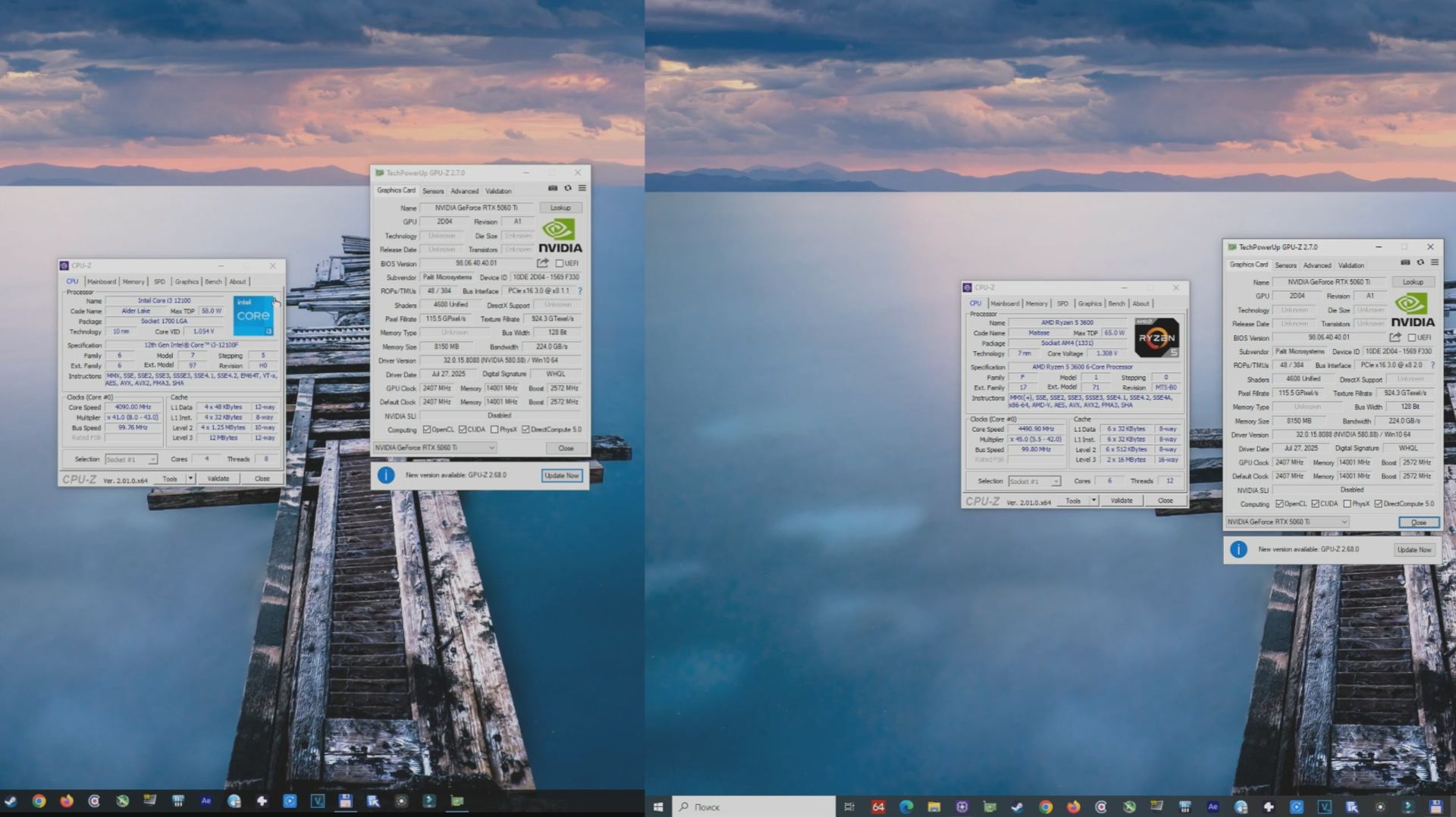Click the Intel Core i3 12100 name field
The image size is (1456, 817).
pyautogui.click(x=165, y=301)
